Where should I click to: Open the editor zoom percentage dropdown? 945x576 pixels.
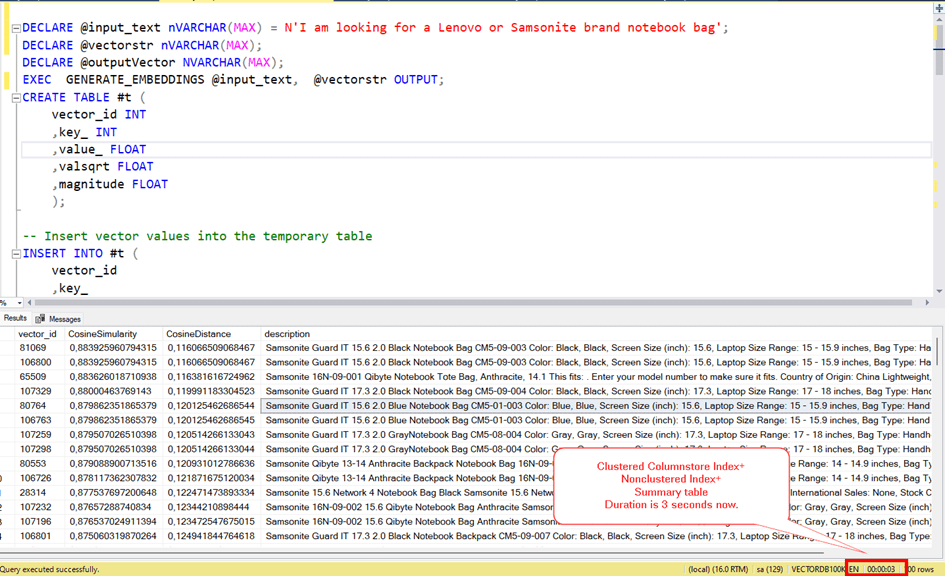click(x=19, y=302)
